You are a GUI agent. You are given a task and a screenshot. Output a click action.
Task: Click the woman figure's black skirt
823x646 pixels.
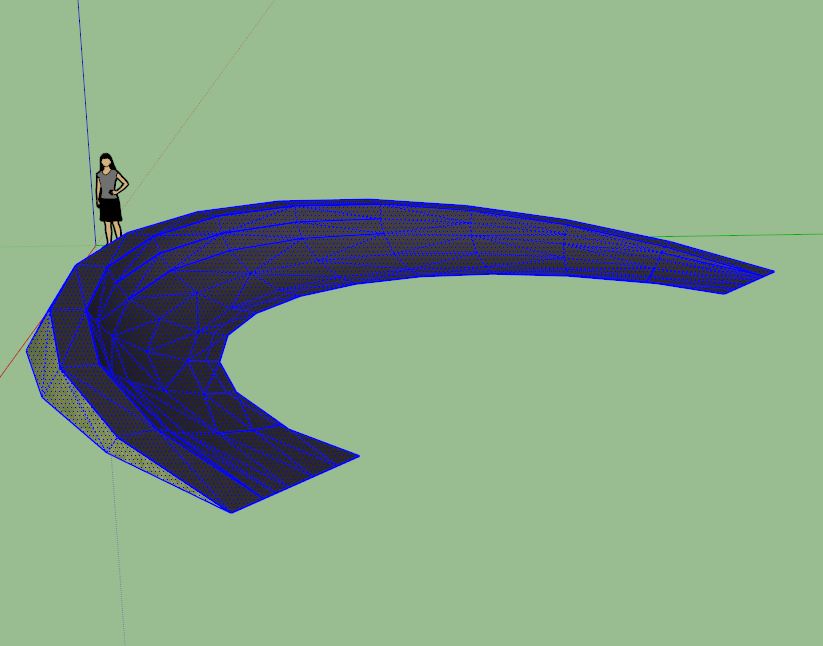pyautogui.click(x=109, y=209)
